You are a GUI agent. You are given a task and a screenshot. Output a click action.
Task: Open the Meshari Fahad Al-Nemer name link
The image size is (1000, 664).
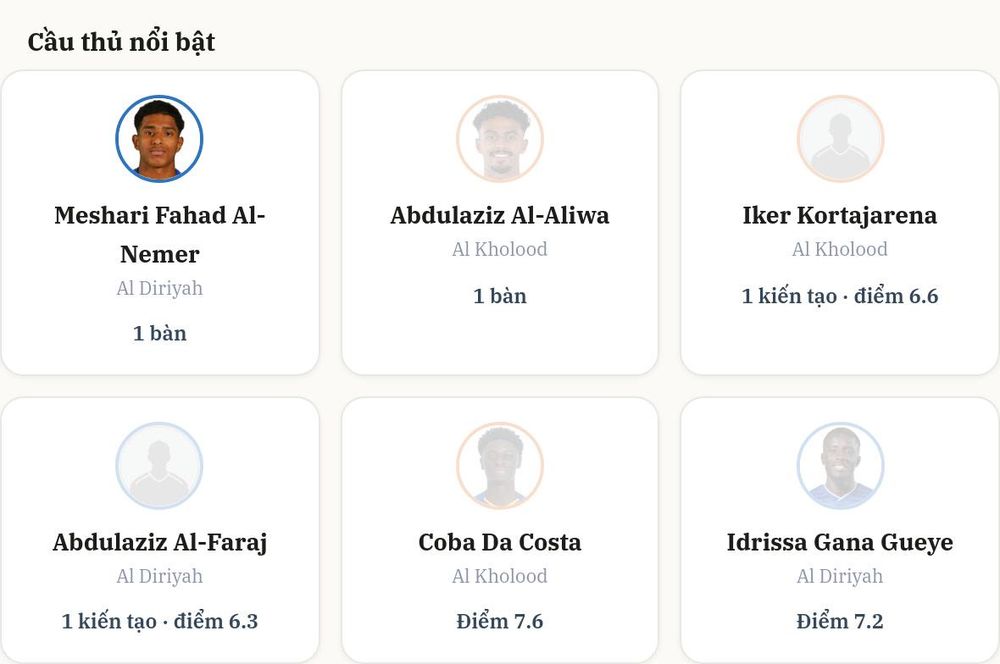159,235
